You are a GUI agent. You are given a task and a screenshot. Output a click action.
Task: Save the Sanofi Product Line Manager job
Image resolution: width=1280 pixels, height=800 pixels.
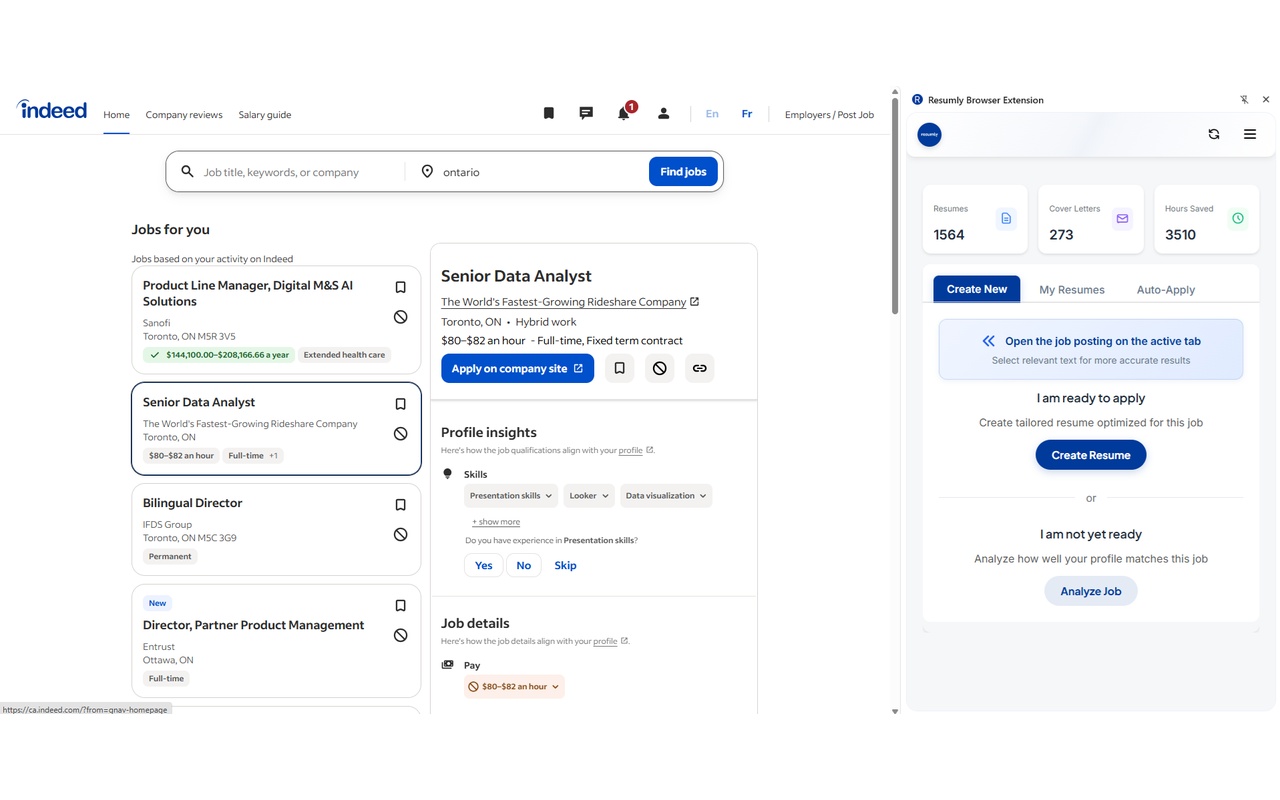click(x=400, y=286)
